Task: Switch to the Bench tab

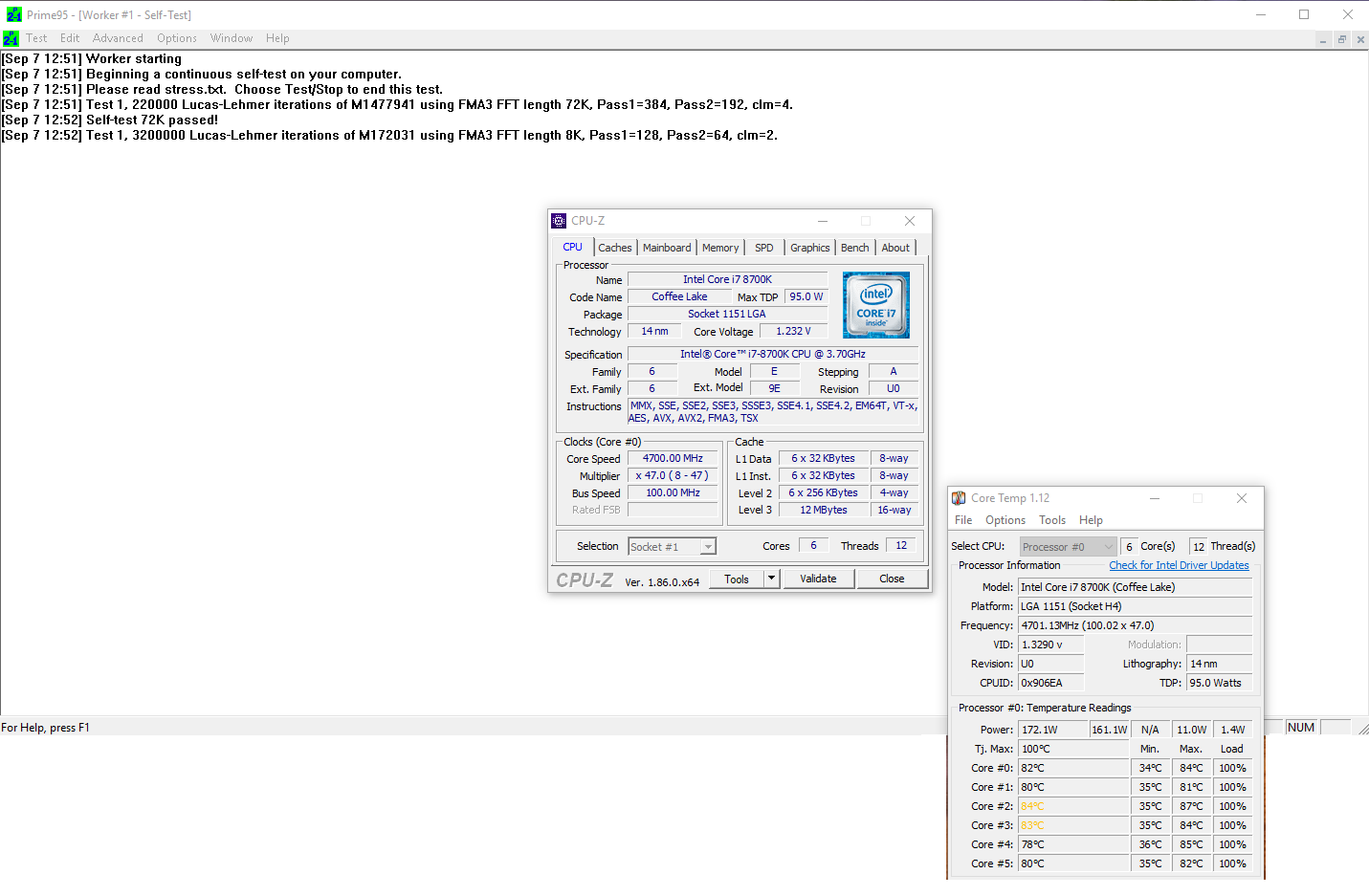Action: pyautogui.click(x=855, y=248)
